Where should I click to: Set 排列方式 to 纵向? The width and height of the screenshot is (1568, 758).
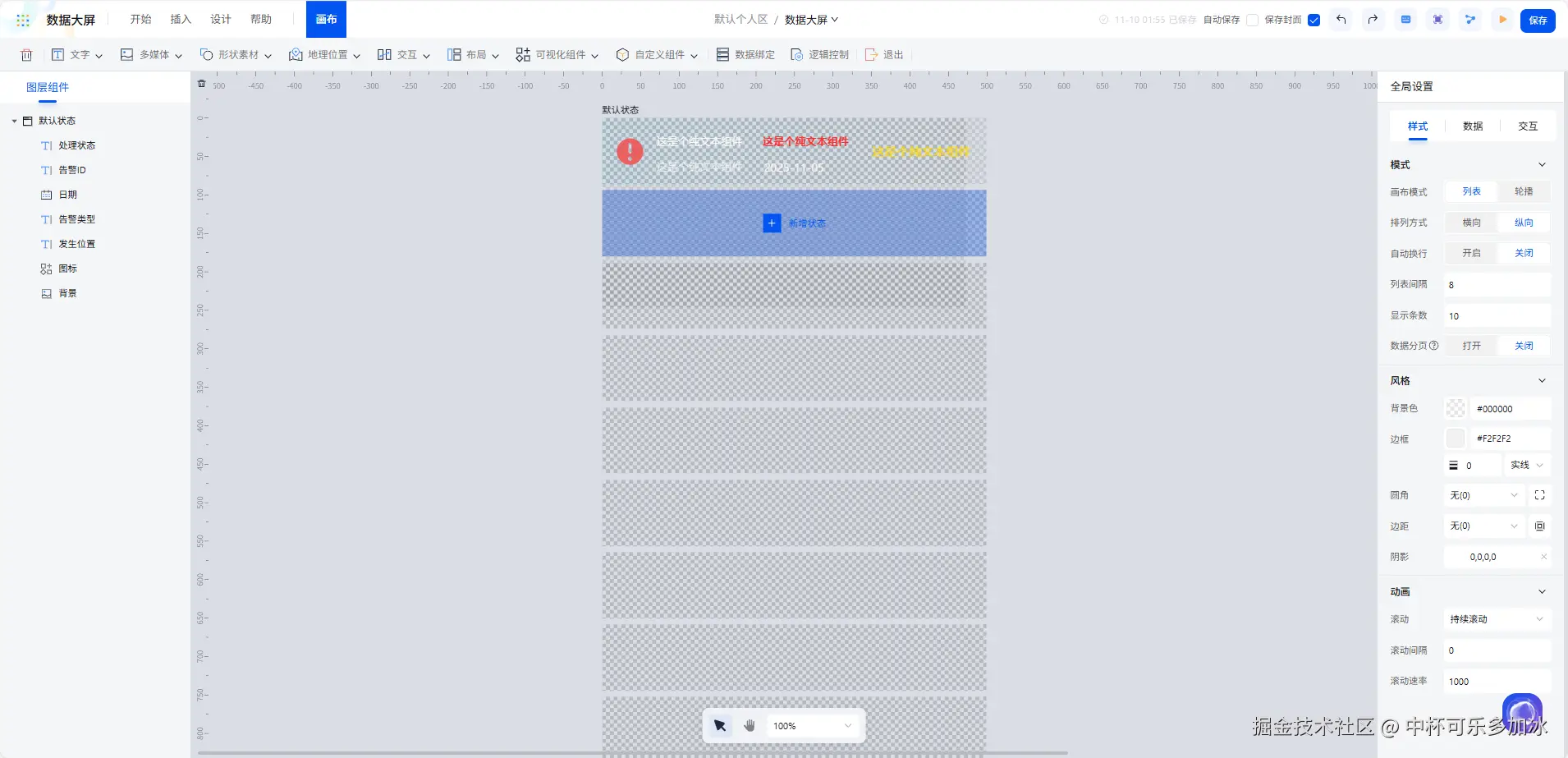pyautogui.click(x=1524, y=223)
